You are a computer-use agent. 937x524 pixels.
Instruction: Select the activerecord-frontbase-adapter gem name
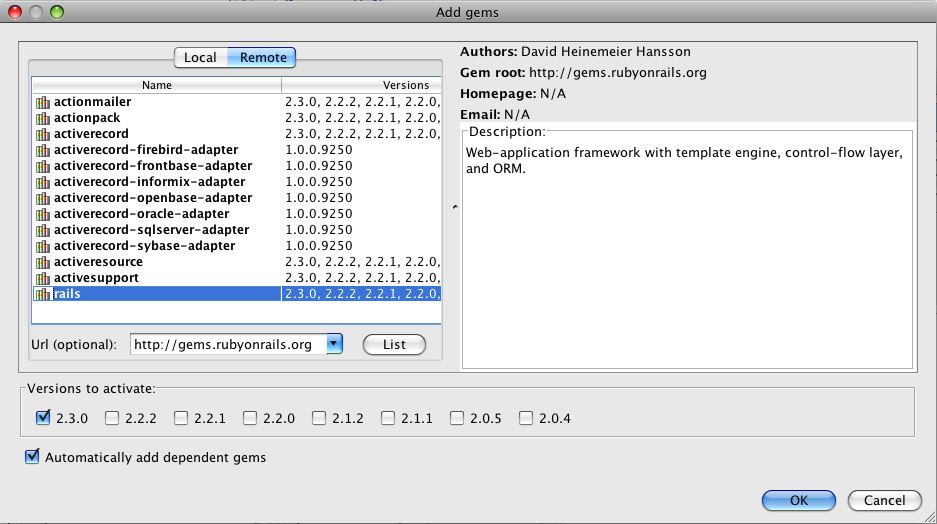[153, 166]
